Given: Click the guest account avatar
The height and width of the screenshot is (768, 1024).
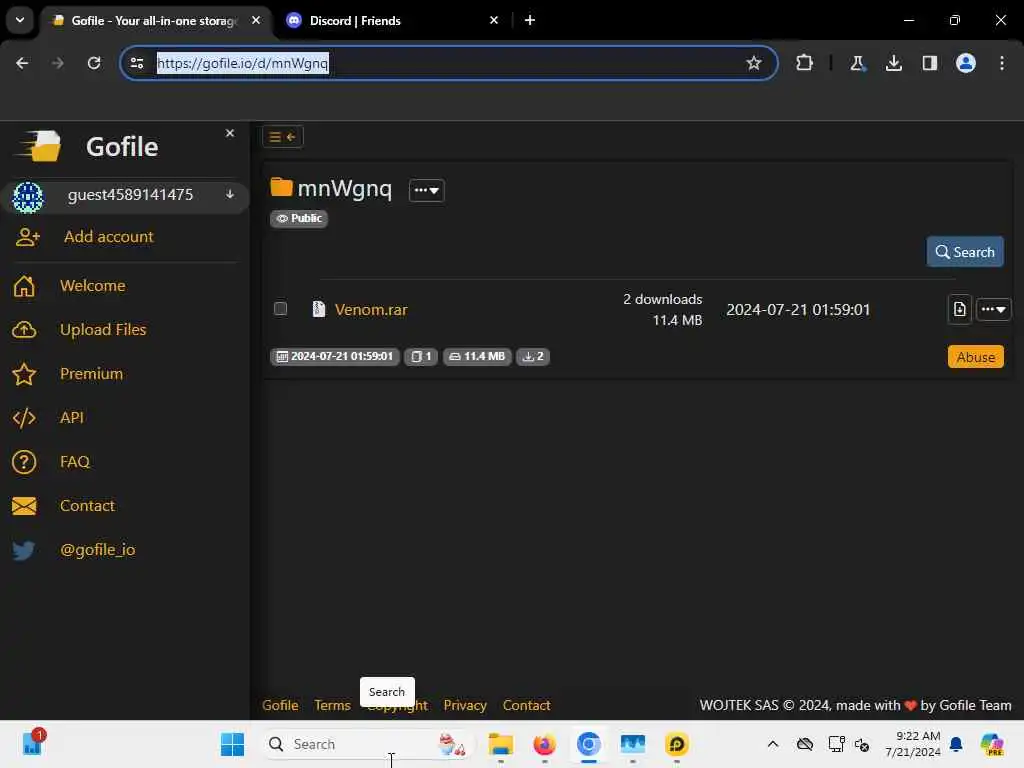Looking at the screenshot, I should 28,197.
